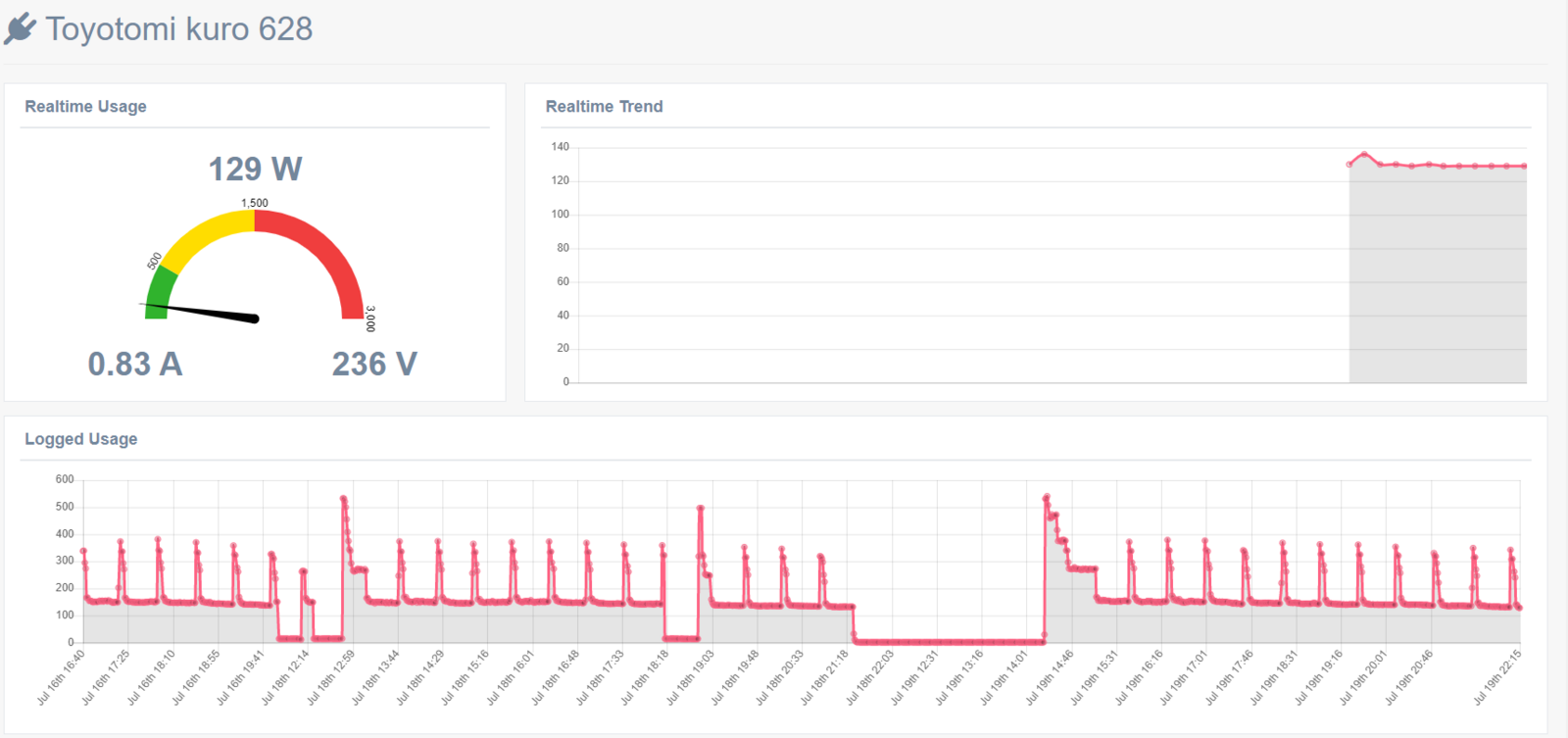Click the "600" axis label in Logged Usage
Screen dimensions: 1568x738
tap(65, 479)
